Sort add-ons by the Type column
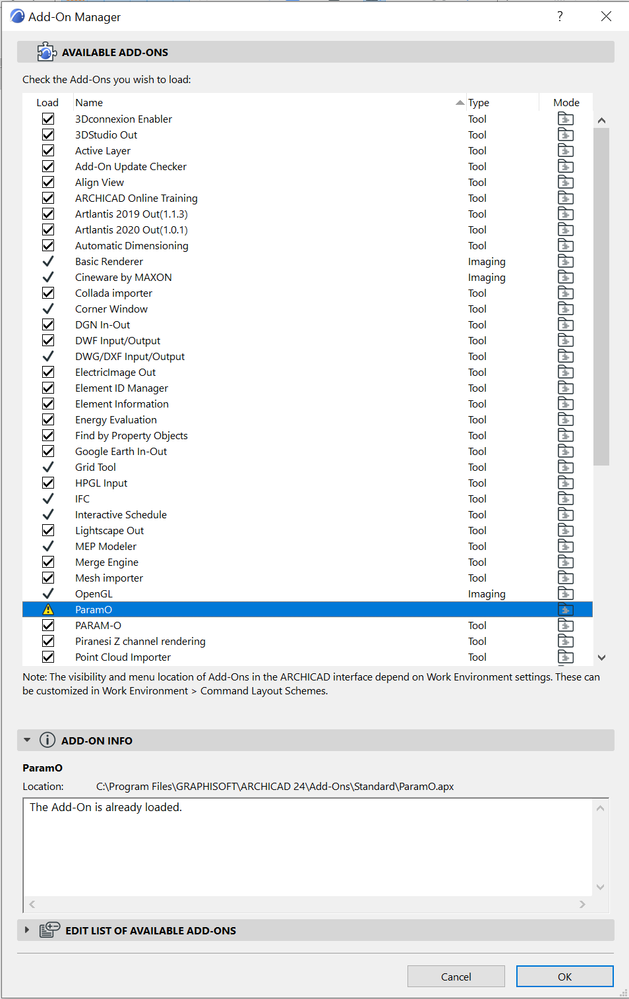Image resolution: width=629 pixels, height=999 pixels. tap(500, 102)
